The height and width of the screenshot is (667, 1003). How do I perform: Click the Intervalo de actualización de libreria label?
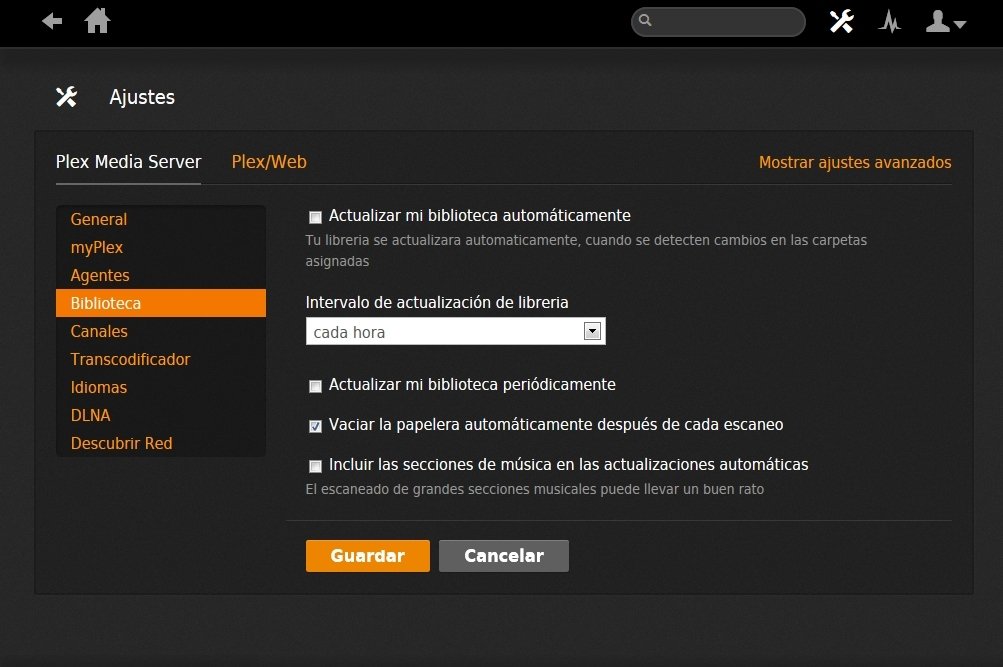pyautogui.click(x=437, y=302)
